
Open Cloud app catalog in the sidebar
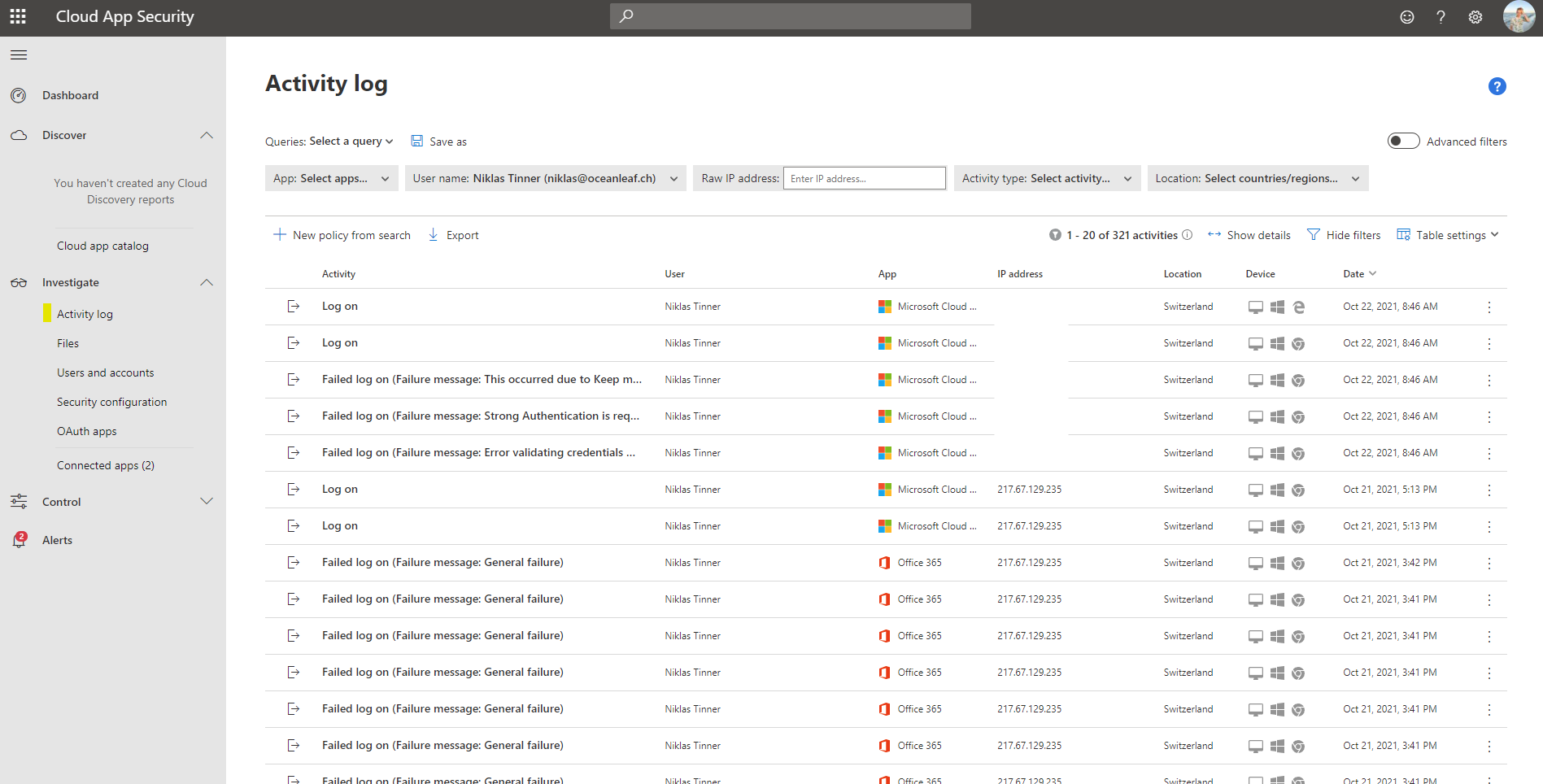tap(102, 246)
